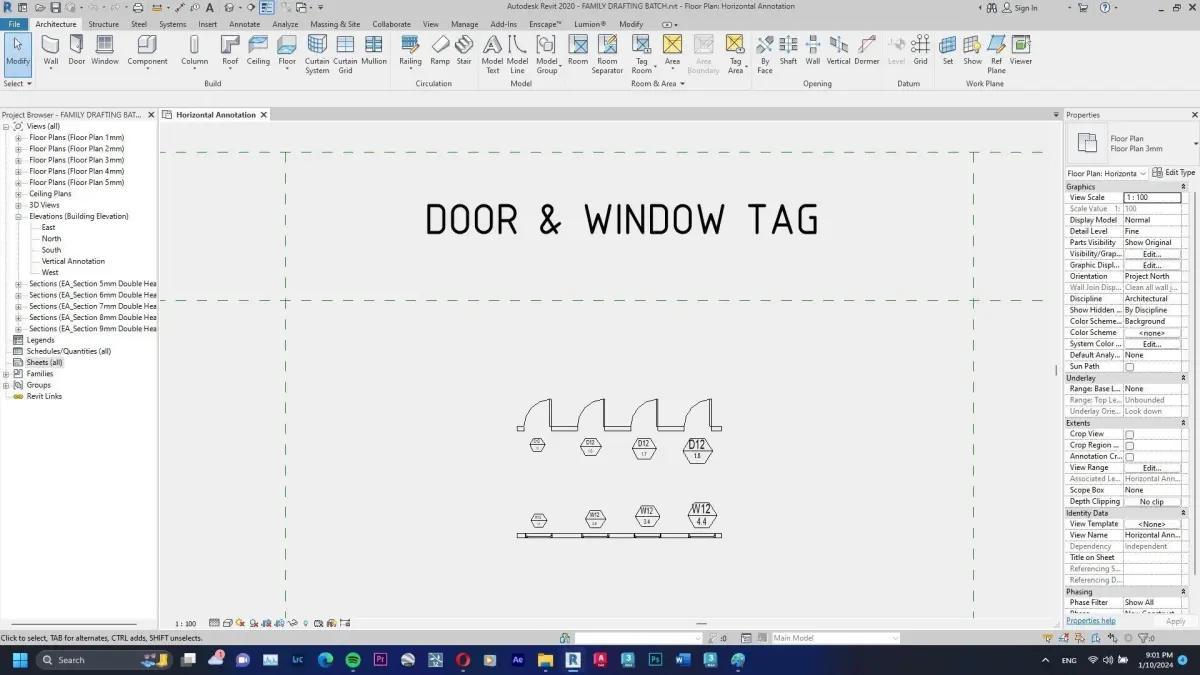Choose the Tag Room tool

[641, 54]
